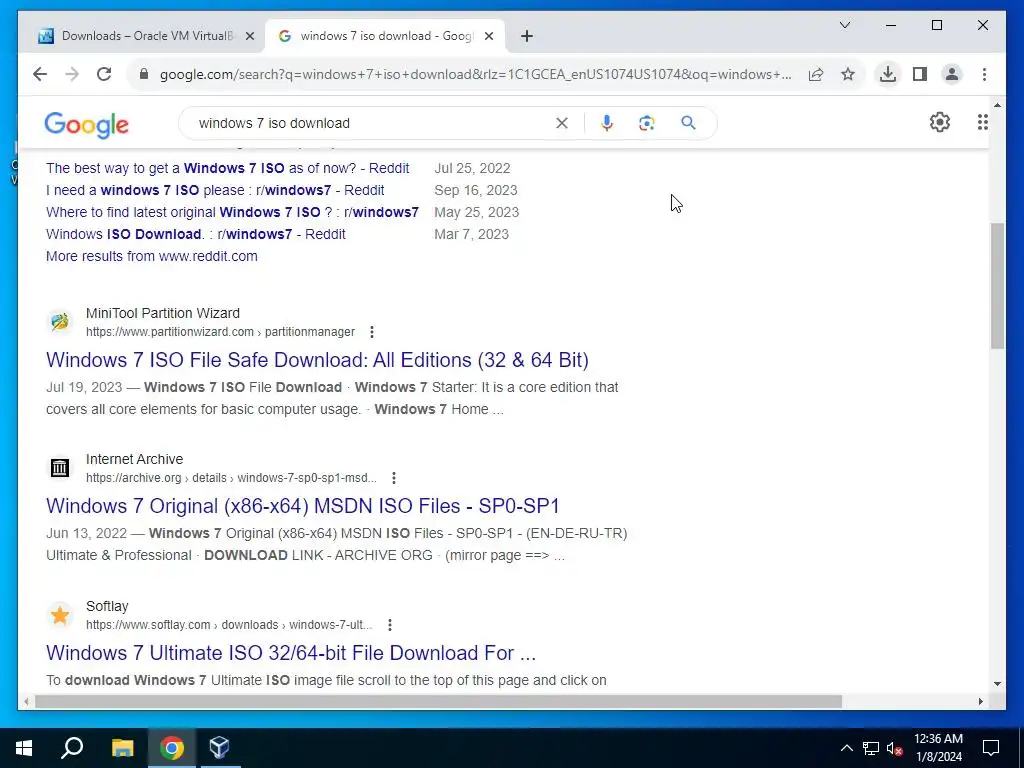Click the address bar URL
This screenshot has height=768, width=1024.
(x=475, y=74)
